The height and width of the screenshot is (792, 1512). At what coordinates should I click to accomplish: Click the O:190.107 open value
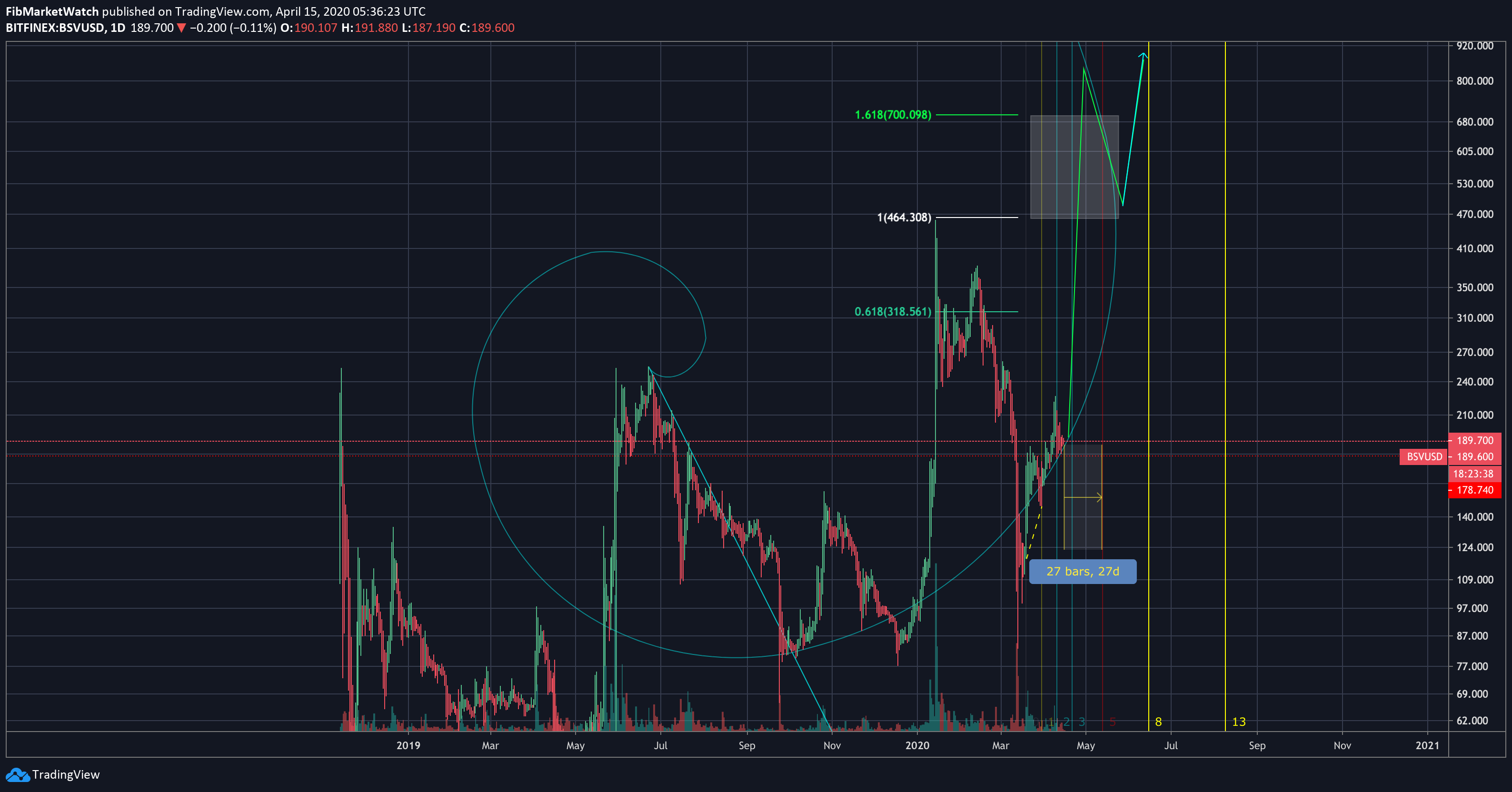tap(309, 28)
